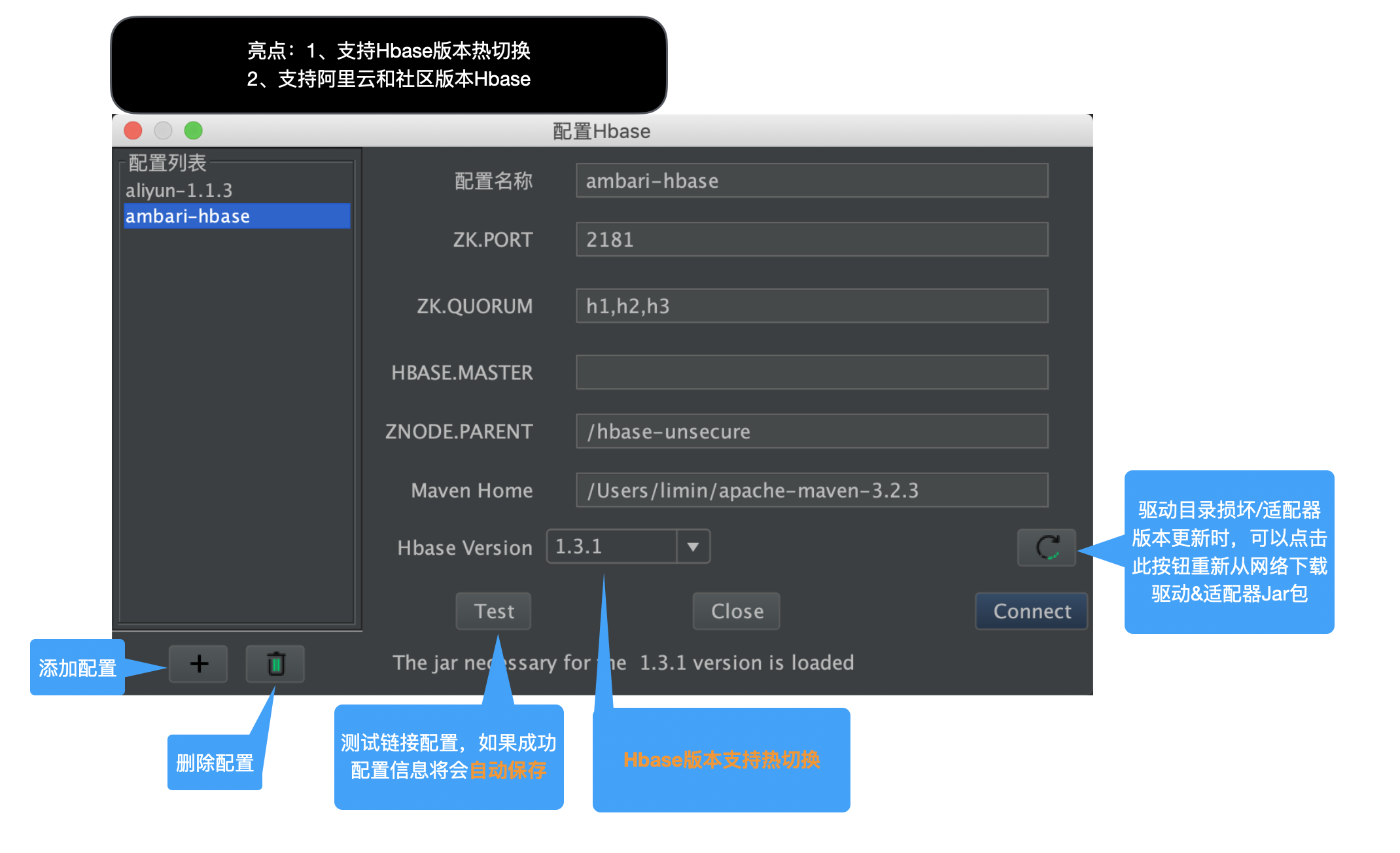Click the 配置名称 field showing ambari-hbase
The image size is (1400, 853).
811,181
